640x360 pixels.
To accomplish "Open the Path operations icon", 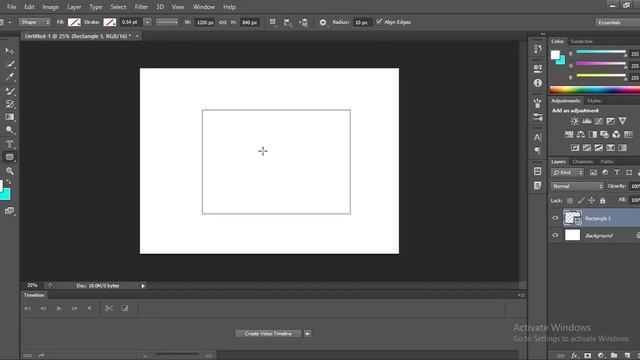I will tap(273, 22).
